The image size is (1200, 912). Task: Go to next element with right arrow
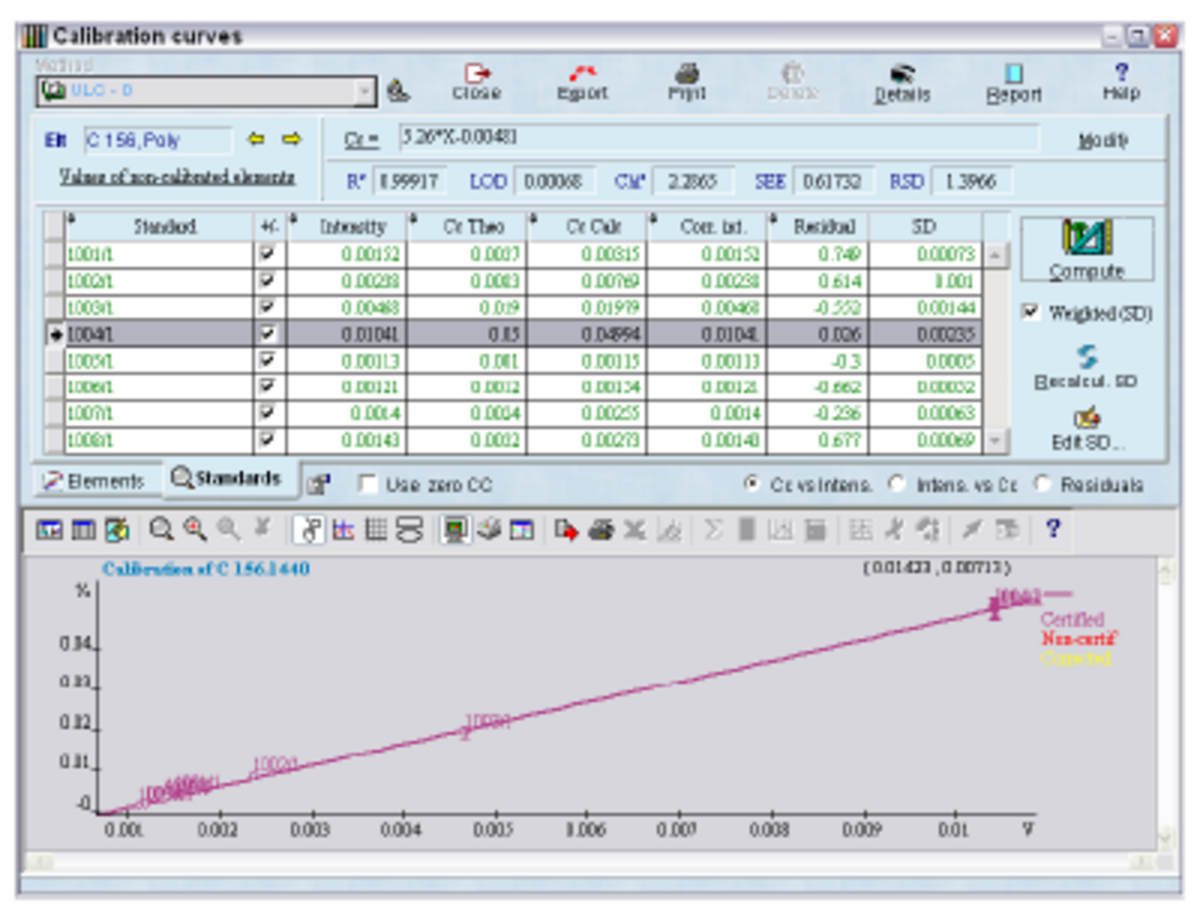click(x=291, y=140)
